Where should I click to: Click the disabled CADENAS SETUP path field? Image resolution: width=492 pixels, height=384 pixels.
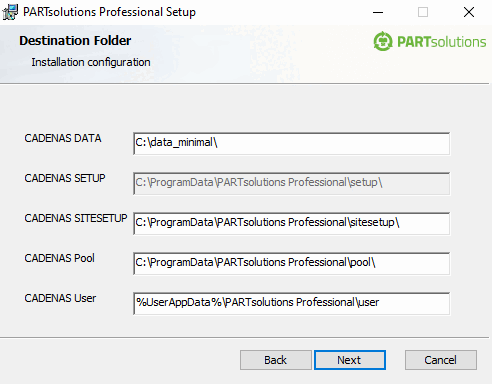point(292,184)
